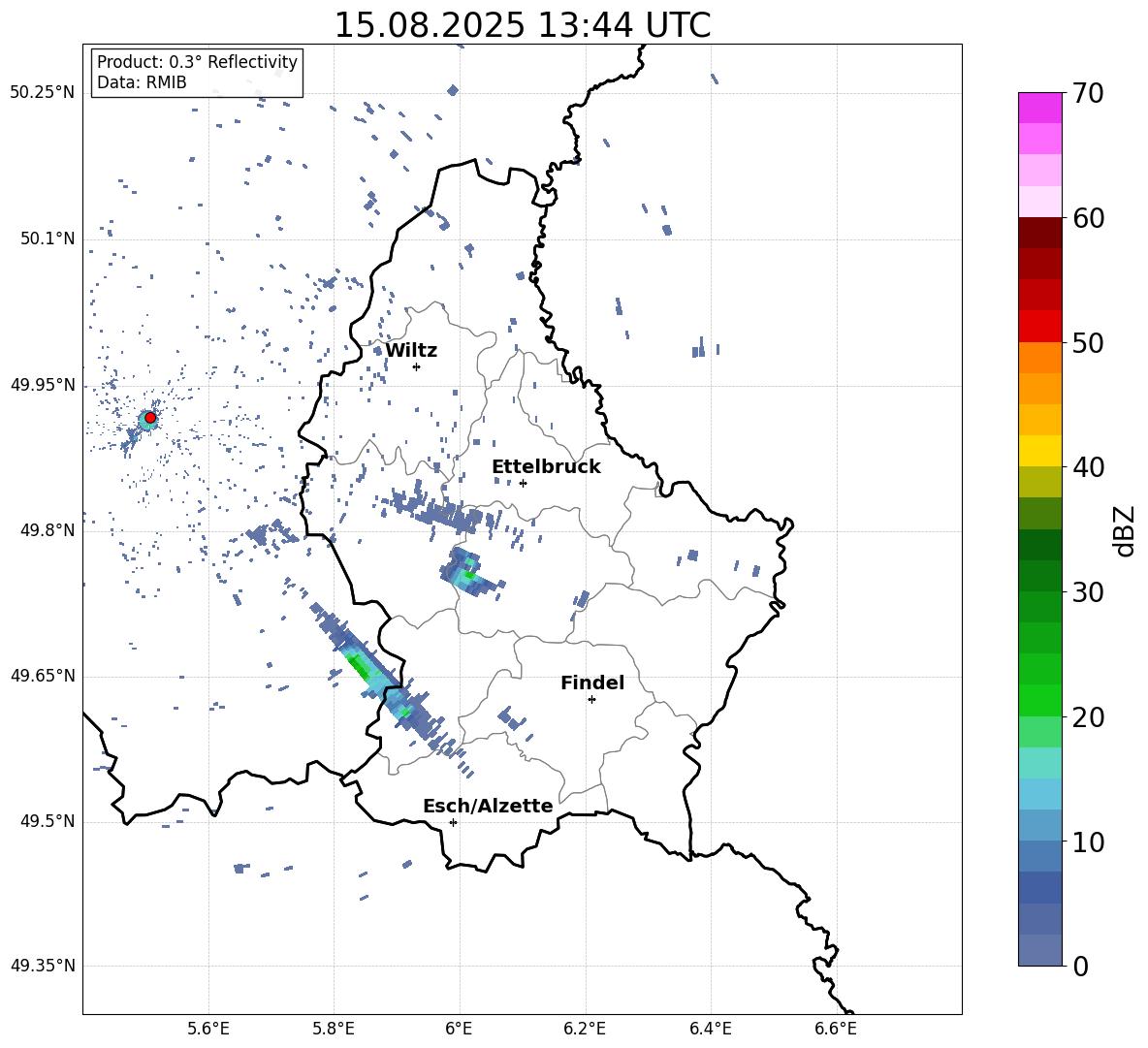Click the Findel station cross marker
This screenshot has height=1048, width=1148.
[591, 700]
